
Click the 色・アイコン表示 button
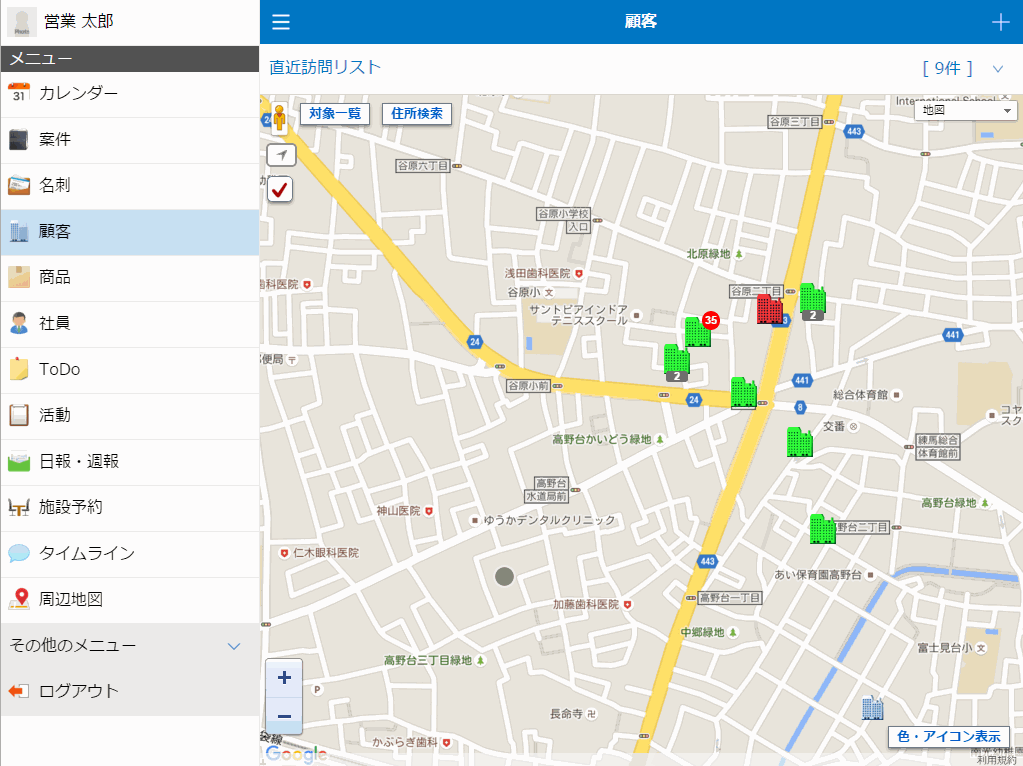coord(949,737)
